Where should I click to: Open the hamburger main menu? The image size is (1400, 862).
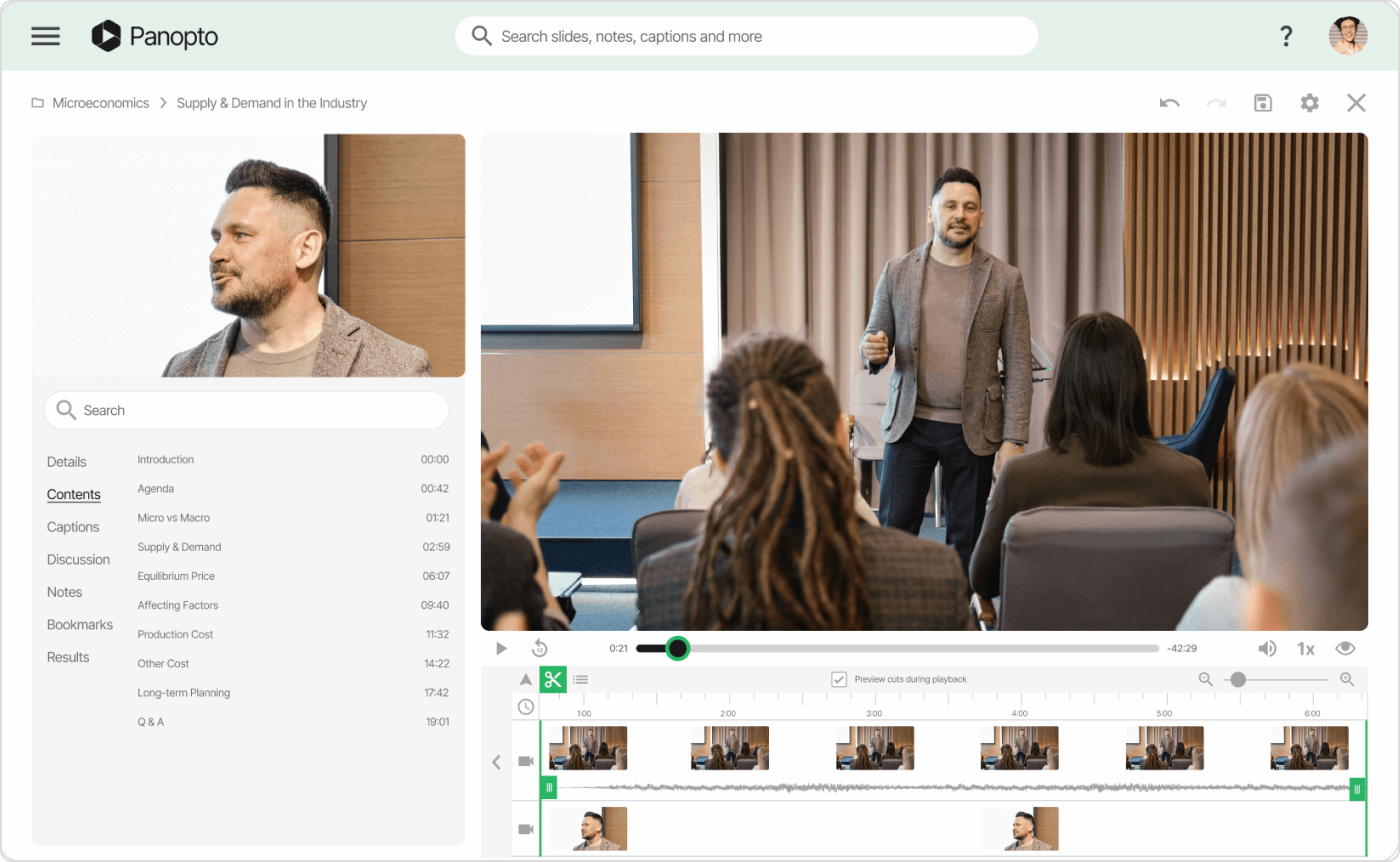click(x=46, y=37)
